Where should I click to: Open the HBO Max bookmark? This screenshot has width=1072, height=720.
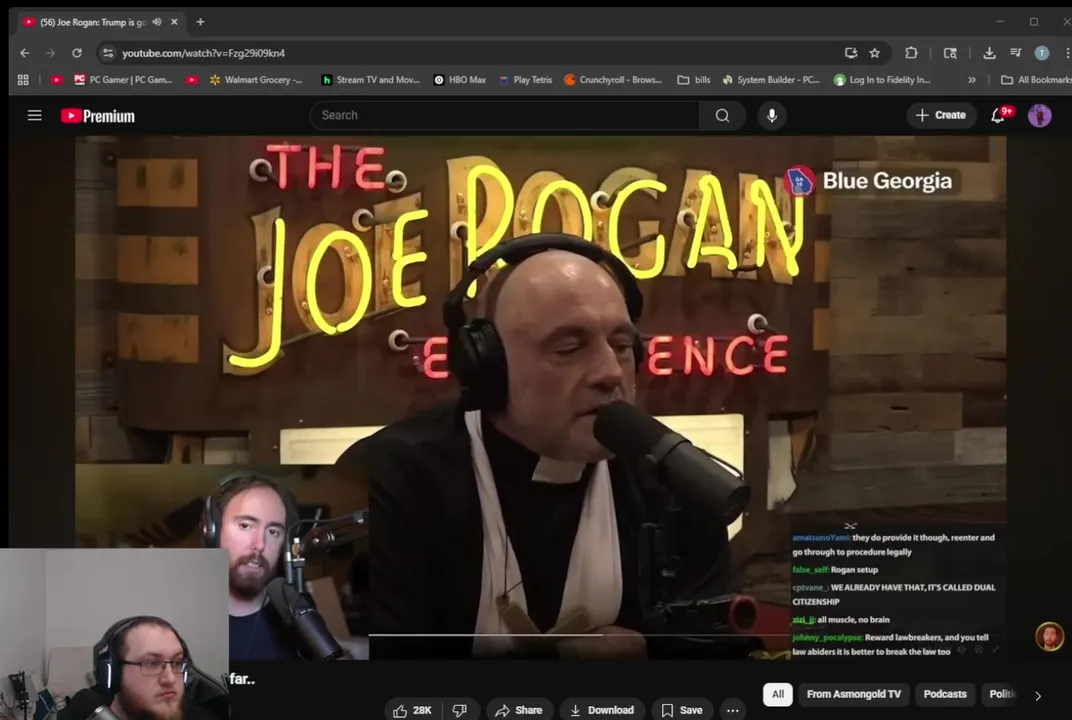460,80
